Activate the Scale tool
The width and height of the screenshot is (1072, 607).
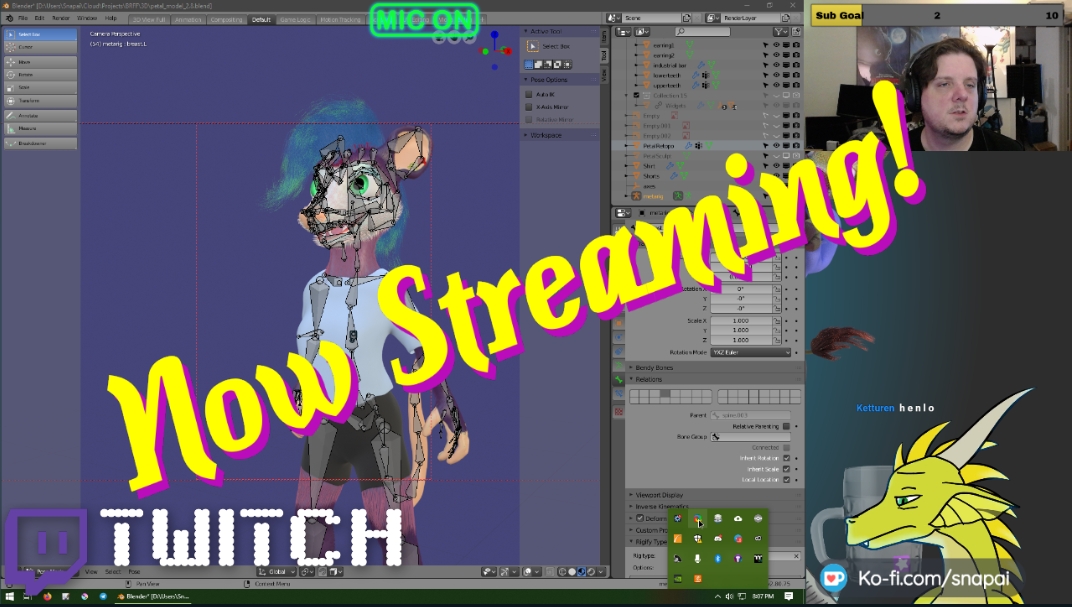[x=40, y=87]
